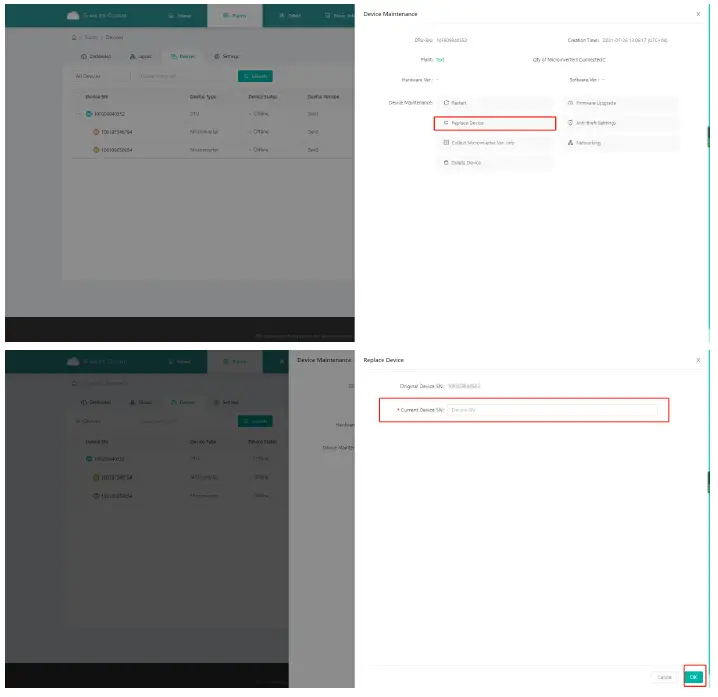The image size is (718, 697).
Task: Open Plants tab behind Replace Device panel
Action: click(x=234, y=362)
